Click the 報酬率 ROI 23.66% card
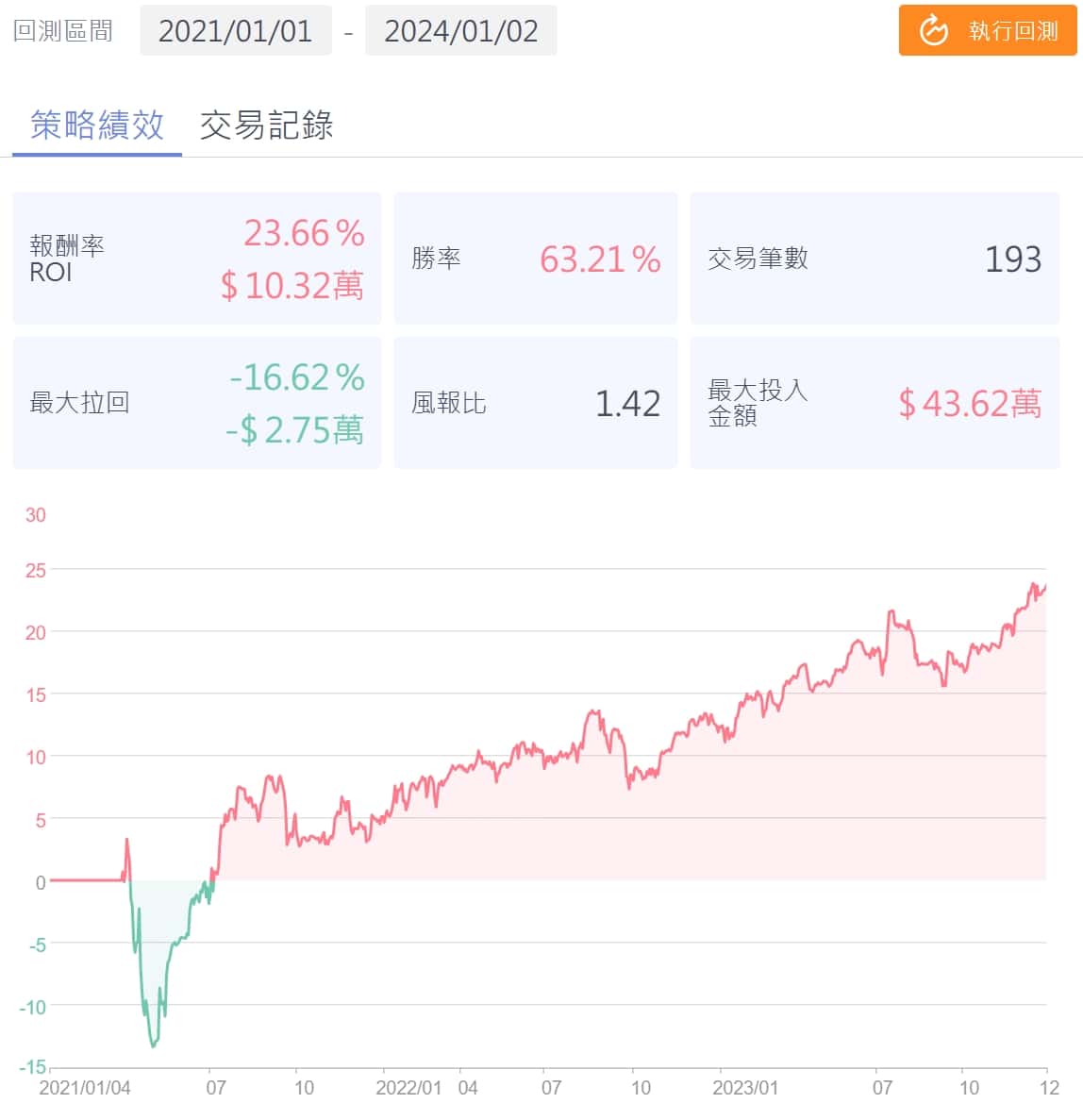Viewport: 1083px width, 1120px height. (197, 259)
